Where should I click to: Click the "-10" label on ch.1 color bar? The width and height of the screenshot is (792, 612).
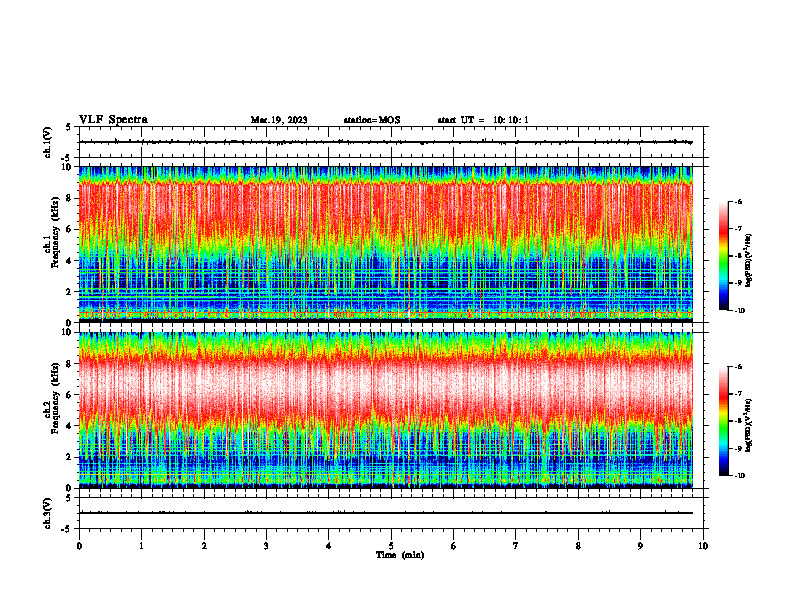point(739,311)
